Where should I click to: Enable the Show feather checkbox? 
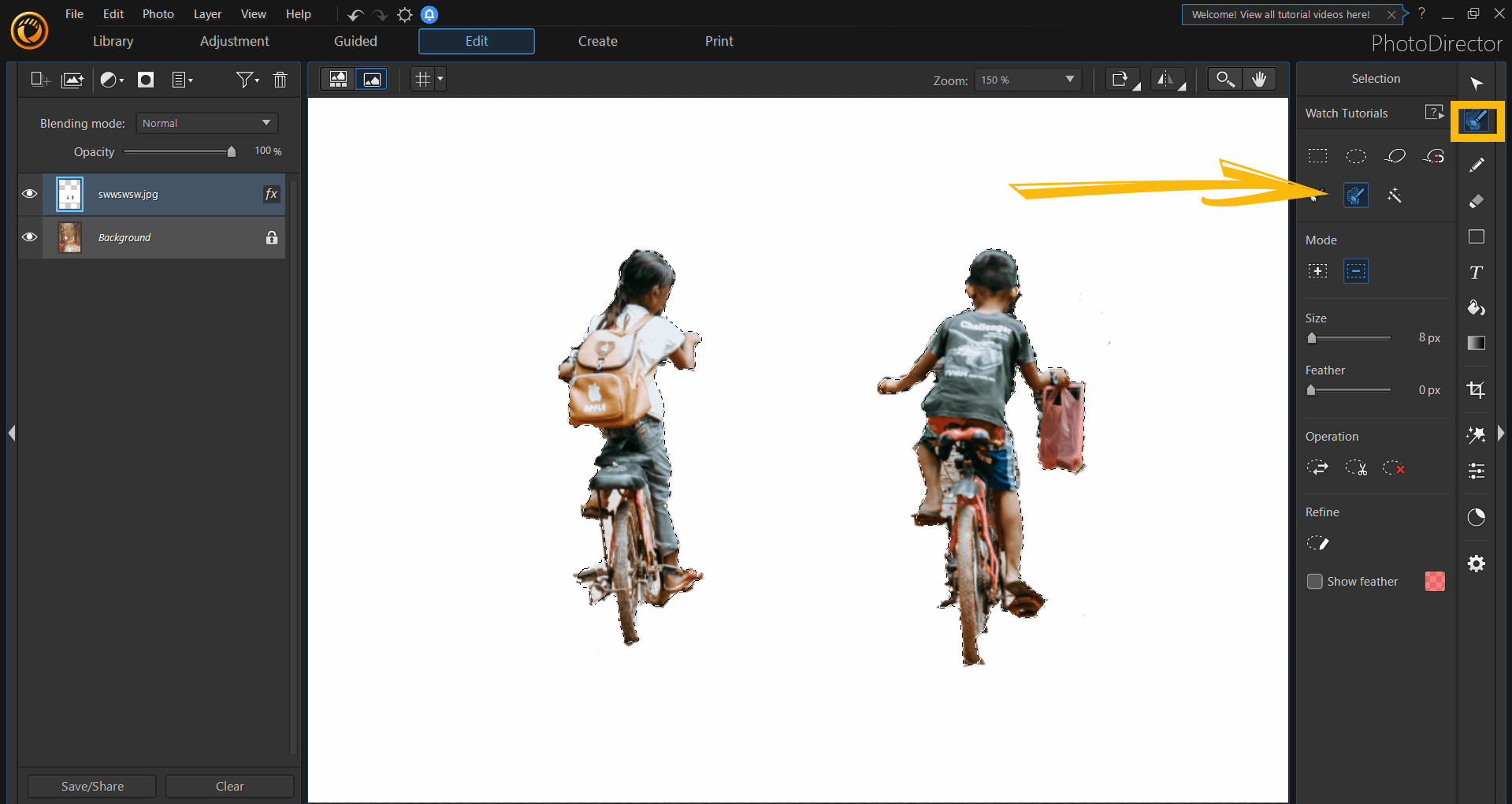(x=1314, y=582)
